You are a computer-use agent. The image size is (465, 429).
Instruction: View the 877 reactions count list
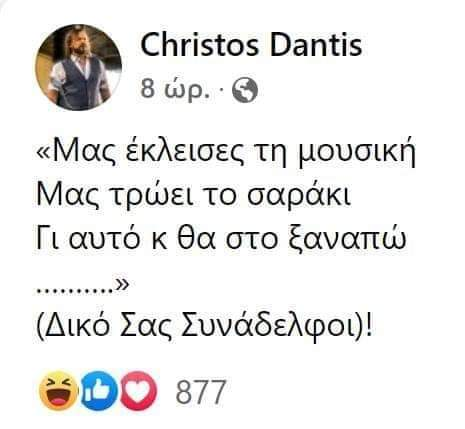pos(201,392)
